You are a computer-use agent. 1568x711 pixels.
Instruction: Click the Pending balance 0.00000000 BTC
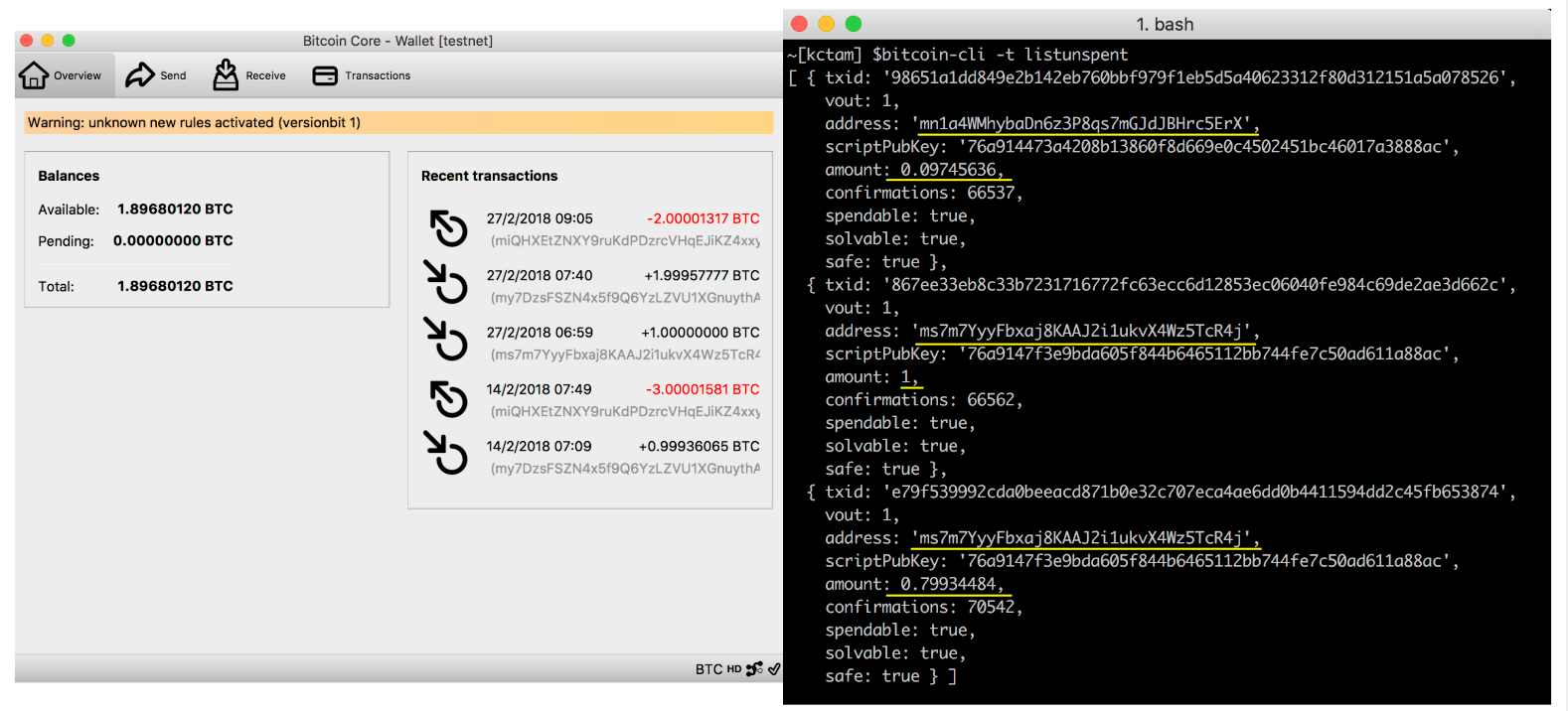173,241
